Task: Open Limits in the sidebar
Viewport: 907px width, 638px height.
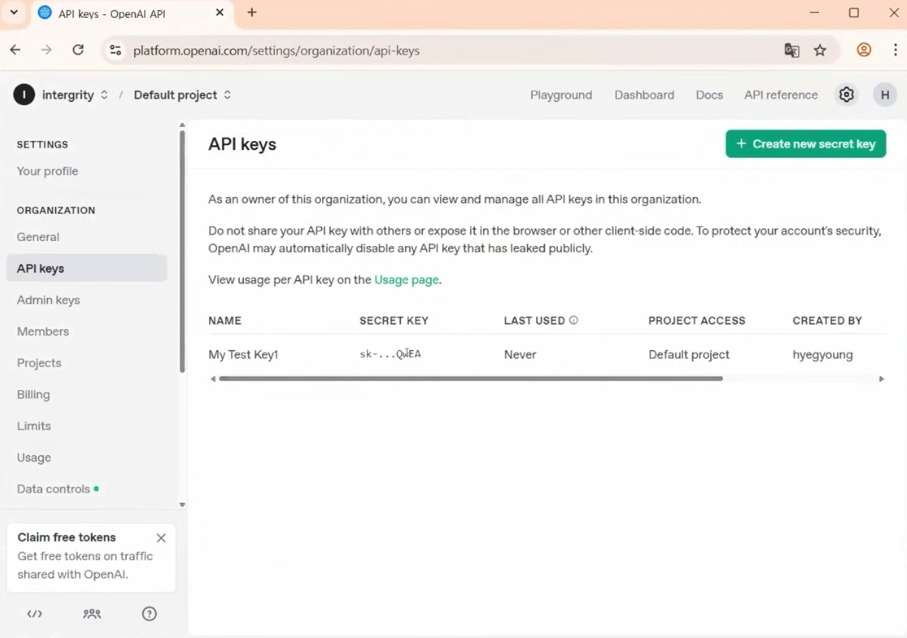Action: tap(34, 426)
